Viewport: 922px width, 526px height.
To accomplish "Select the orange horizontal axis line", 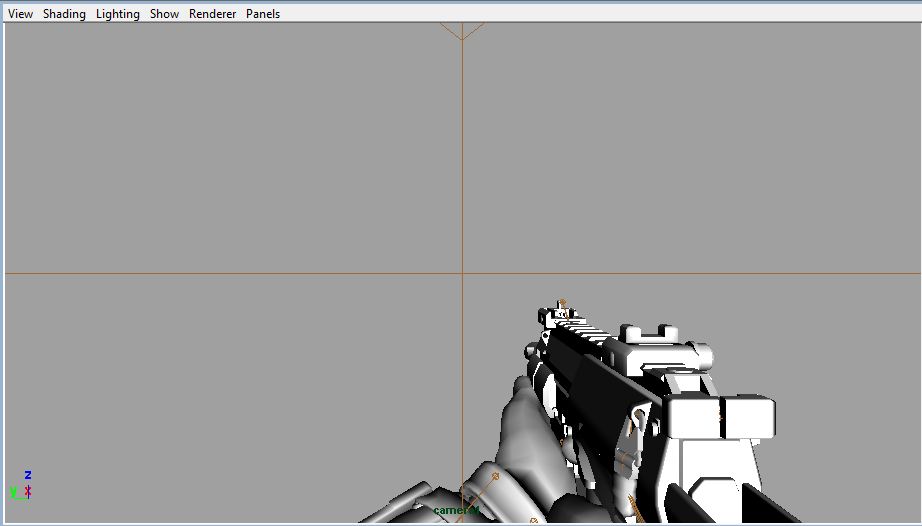I will (235, 273).
